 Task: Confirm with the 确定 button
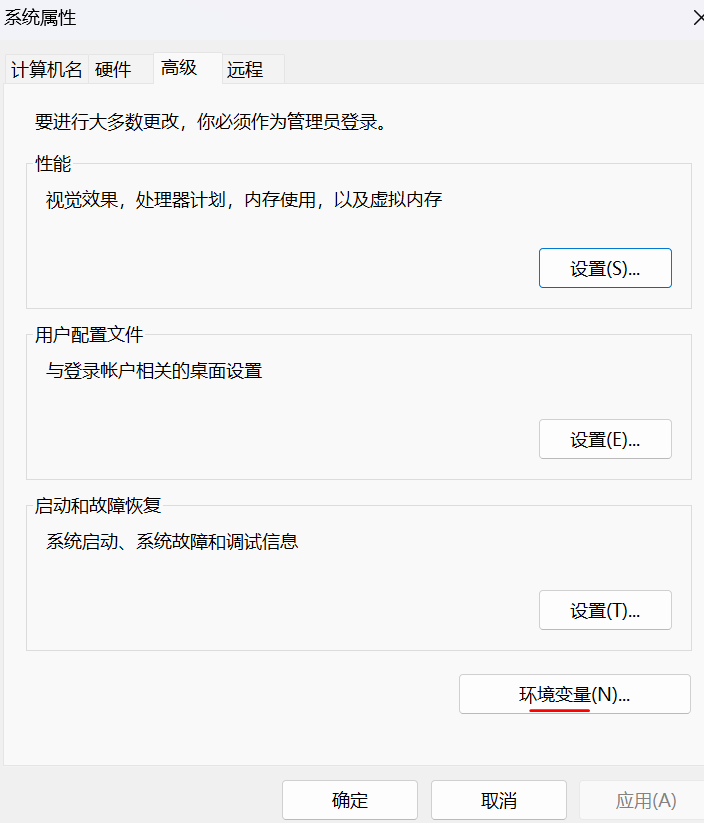coord(350,800)
